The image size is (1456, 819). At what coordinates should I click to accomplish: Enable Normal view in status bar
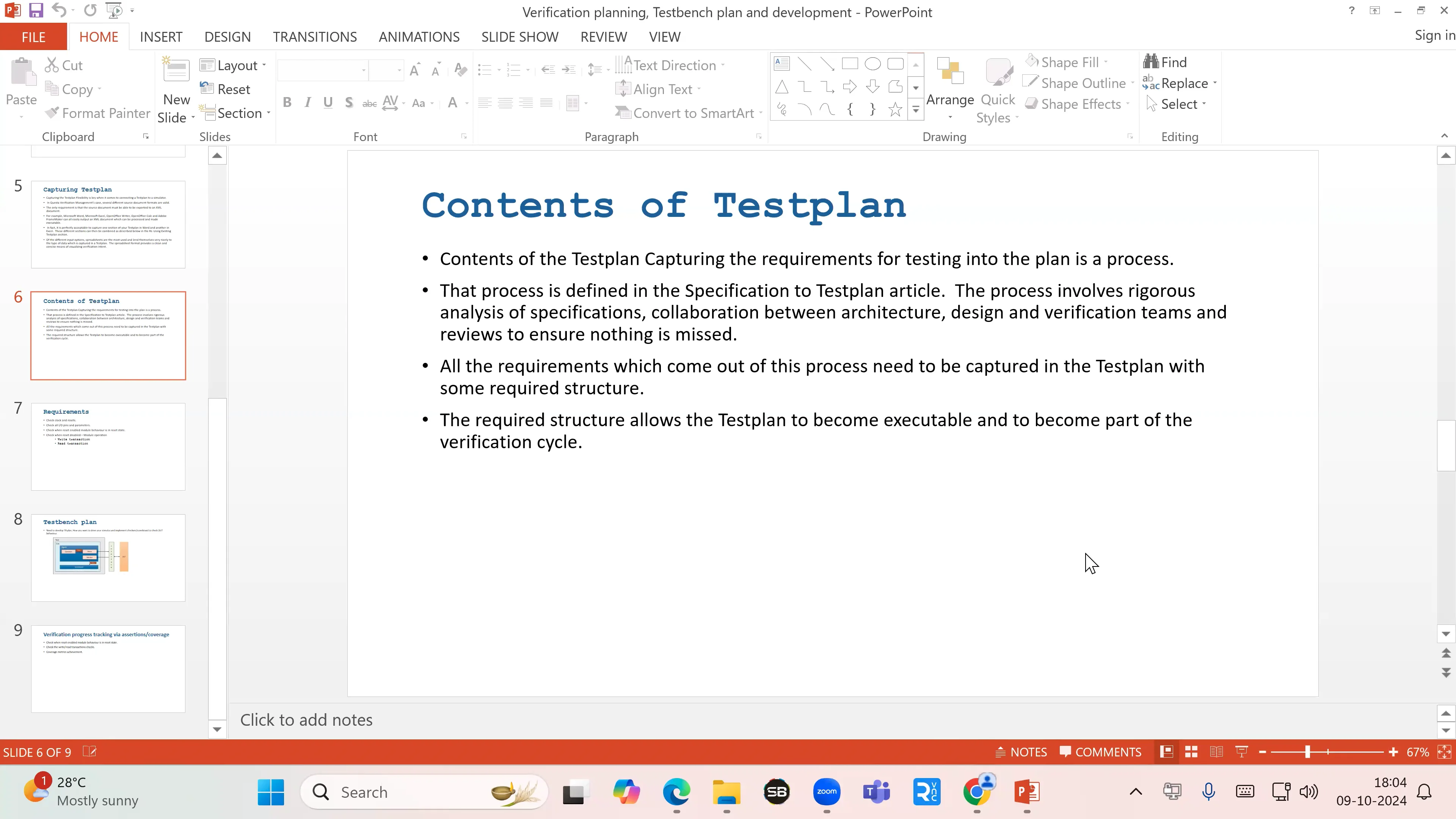point(1166,752)
